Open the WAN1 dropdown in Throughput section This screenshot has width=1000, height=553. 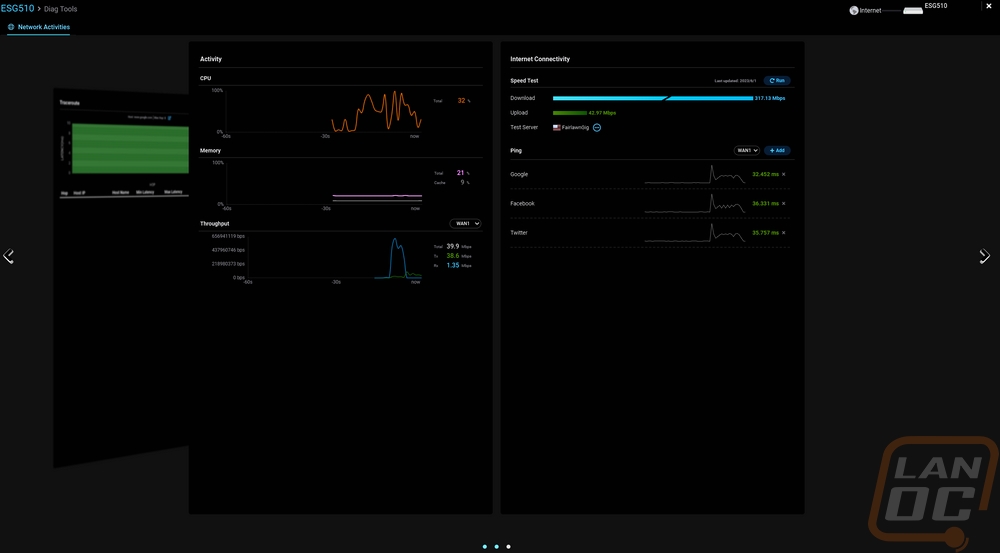point(465,223)
